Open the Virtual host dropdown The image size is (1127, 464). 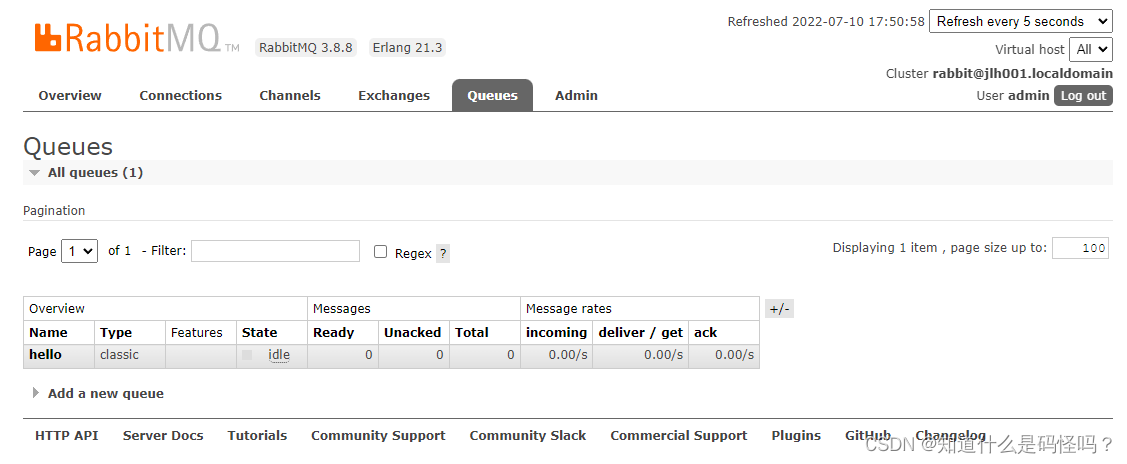[1091, 50]
